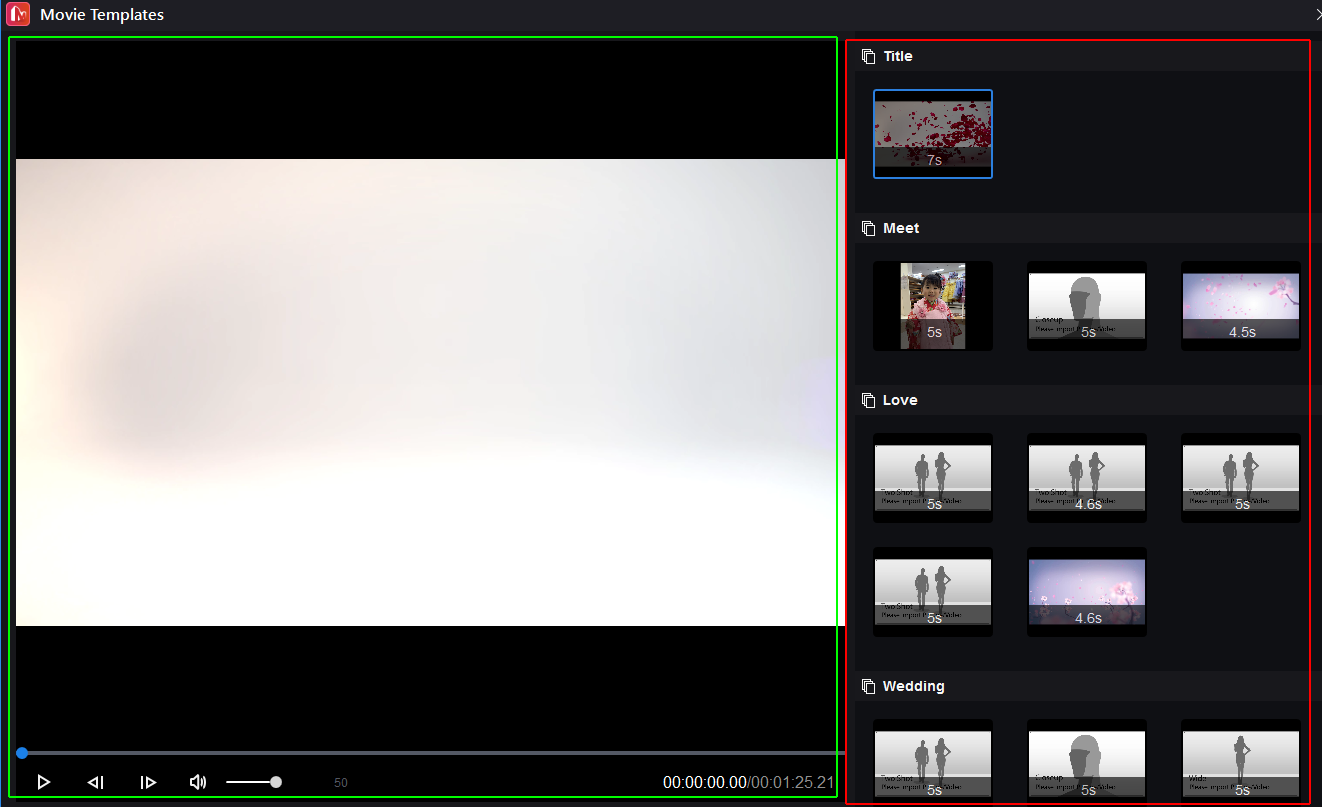Choose the Meet Group silhouette 5s template
The image size is (1322, 807).
1087,306
